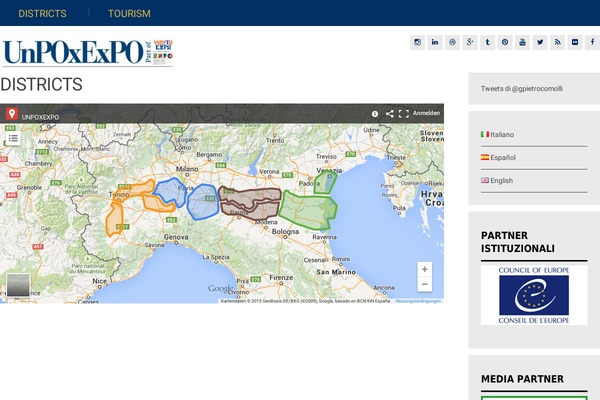Share the map via share icon
Viewport: 600px width, 400px height.
[390, 113]
